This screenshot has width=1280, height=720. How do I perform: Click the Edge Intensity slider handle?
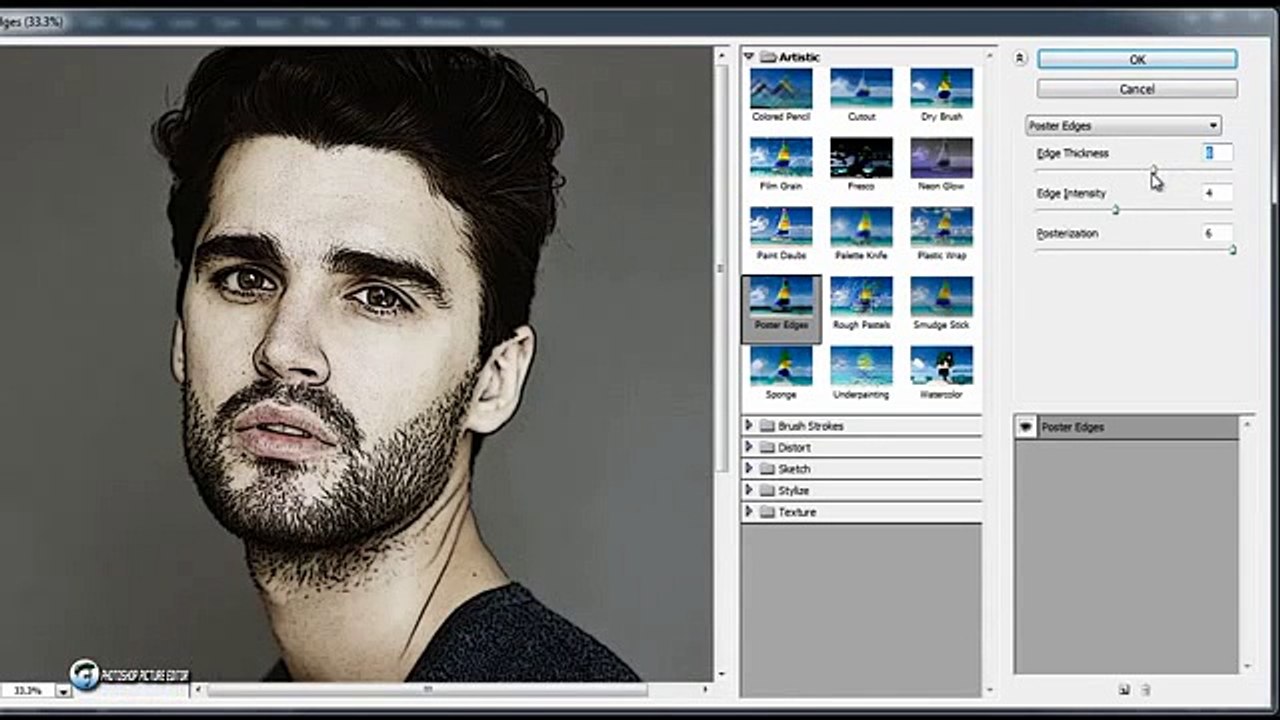coord(1115,209)
